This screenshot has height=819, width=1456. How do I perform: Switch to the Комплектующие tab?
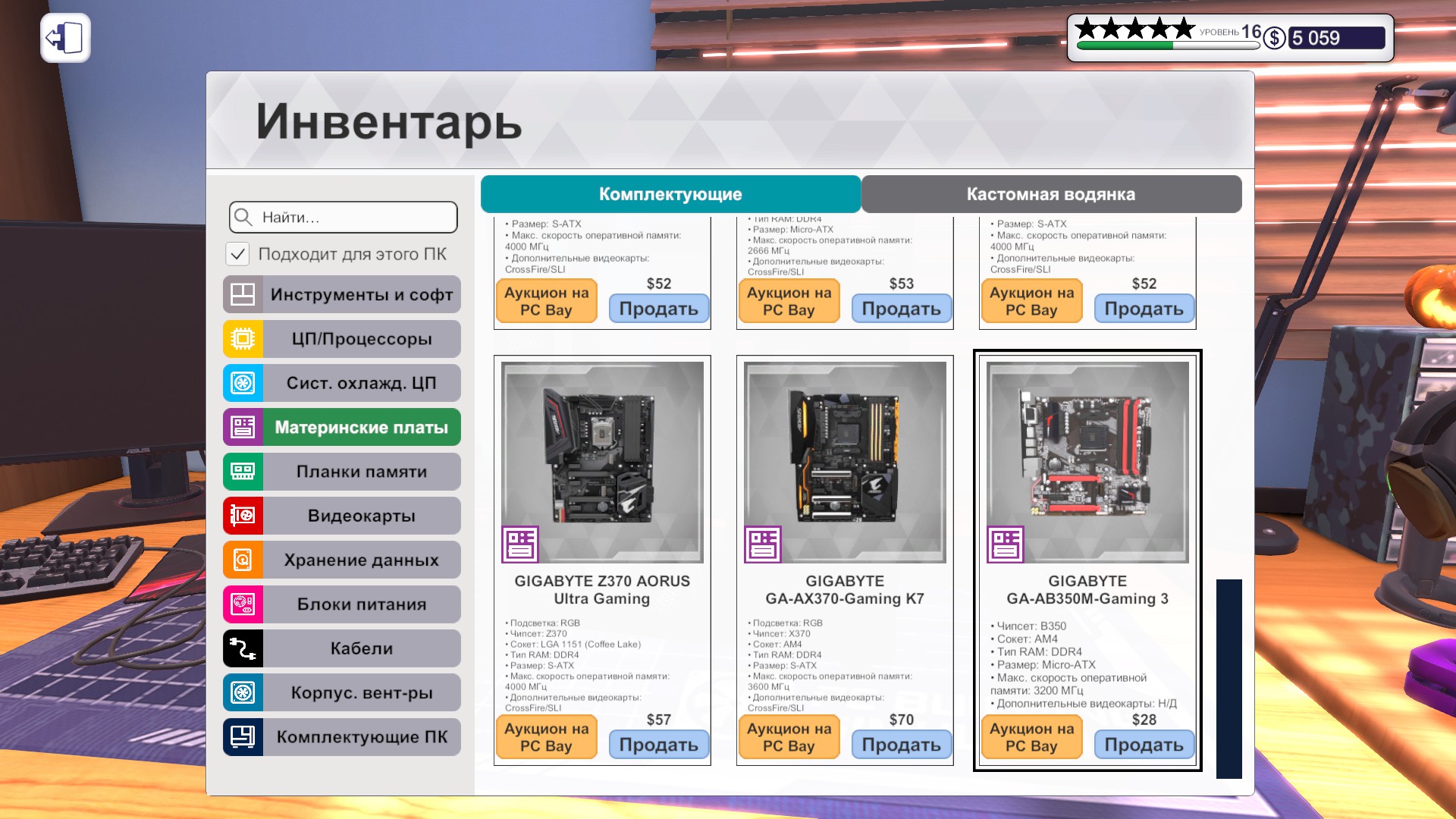(x=670, y=194)
